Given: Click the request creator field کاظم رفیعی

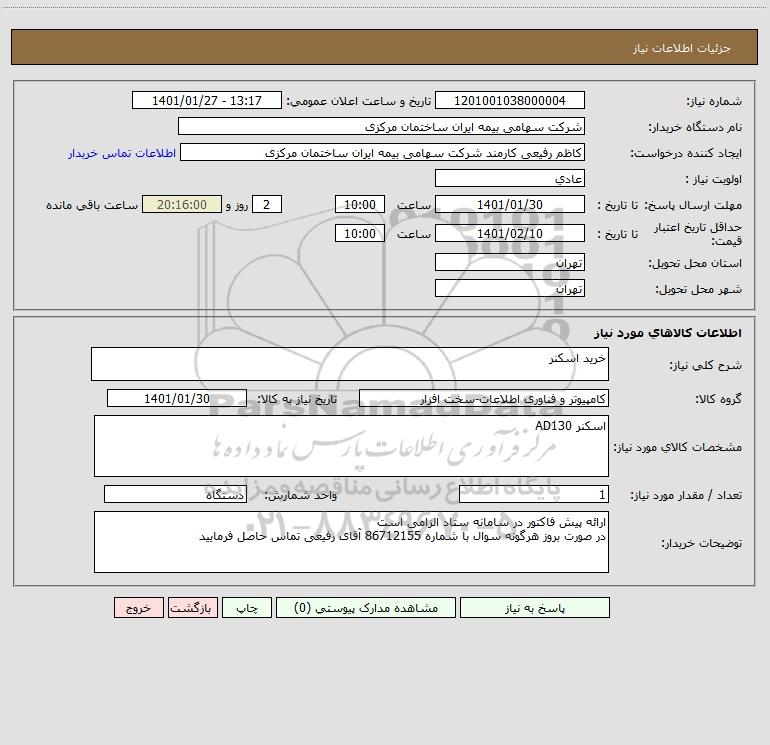Looking at the screenshot, I should click(383, 152).
